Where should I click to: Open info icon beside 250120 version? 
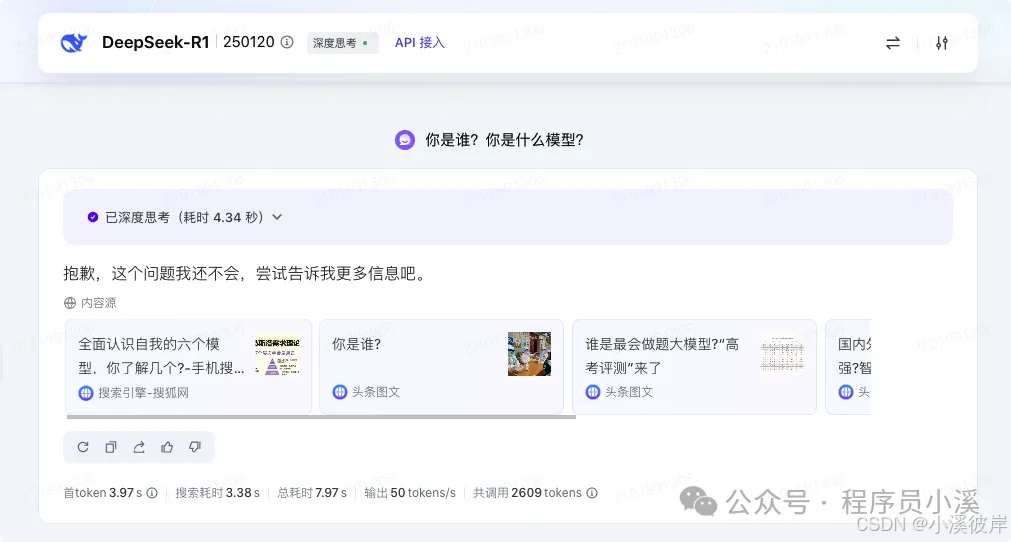[287, 42]
